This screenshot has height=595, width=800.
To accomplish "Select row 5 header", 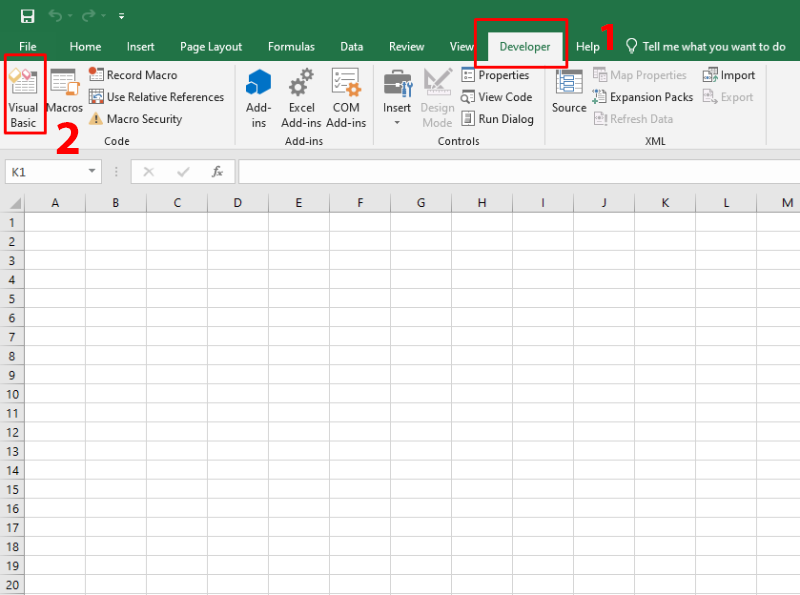I will tap(12, 299).
